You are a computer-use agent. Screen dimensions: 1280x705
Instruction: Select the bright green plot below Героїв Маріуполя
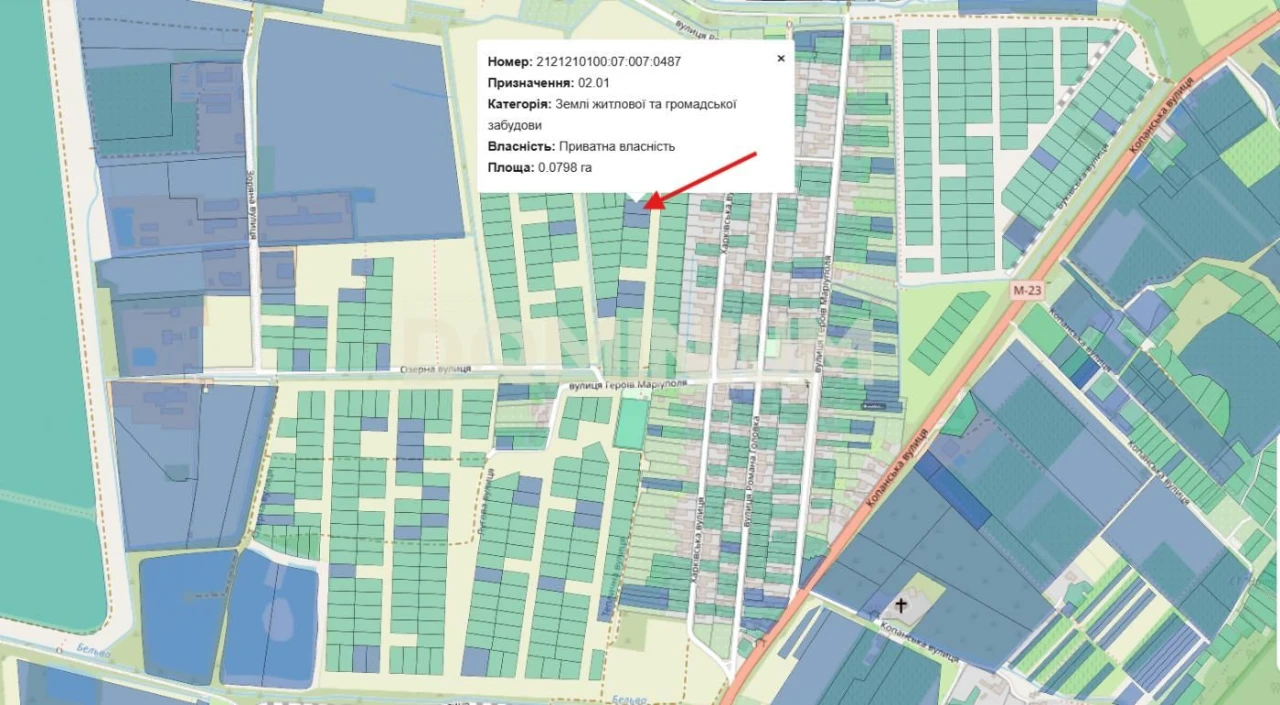[x=630, y=424]
